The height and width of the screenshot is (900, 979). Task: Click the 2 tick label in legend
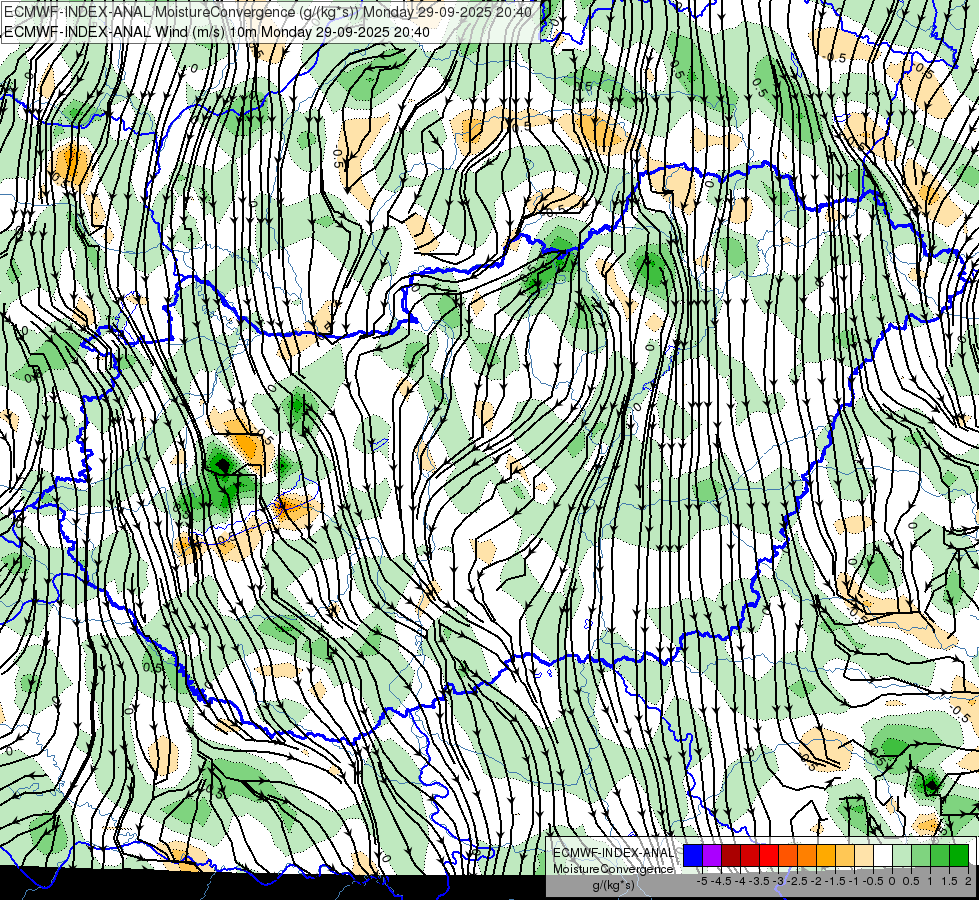coord(968,881)
